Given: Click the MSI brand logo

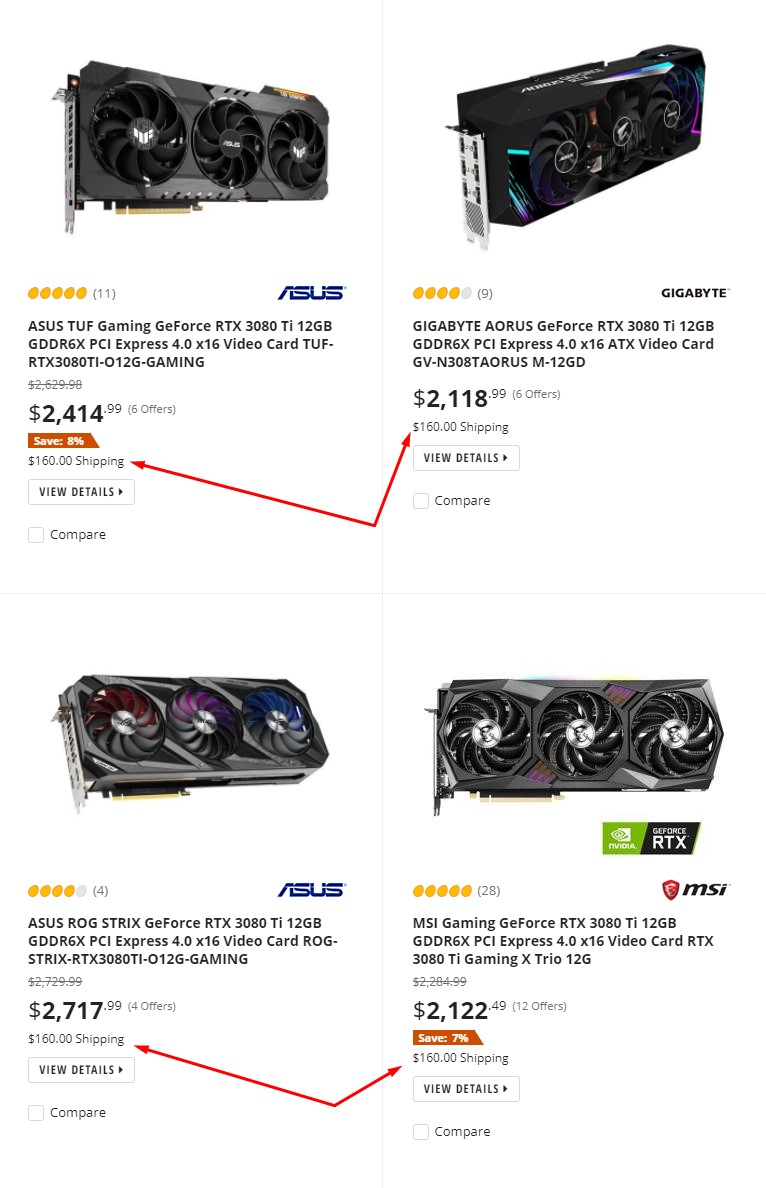Looking at the screenshot, I should pyautogui.click(x=695, y=889).
